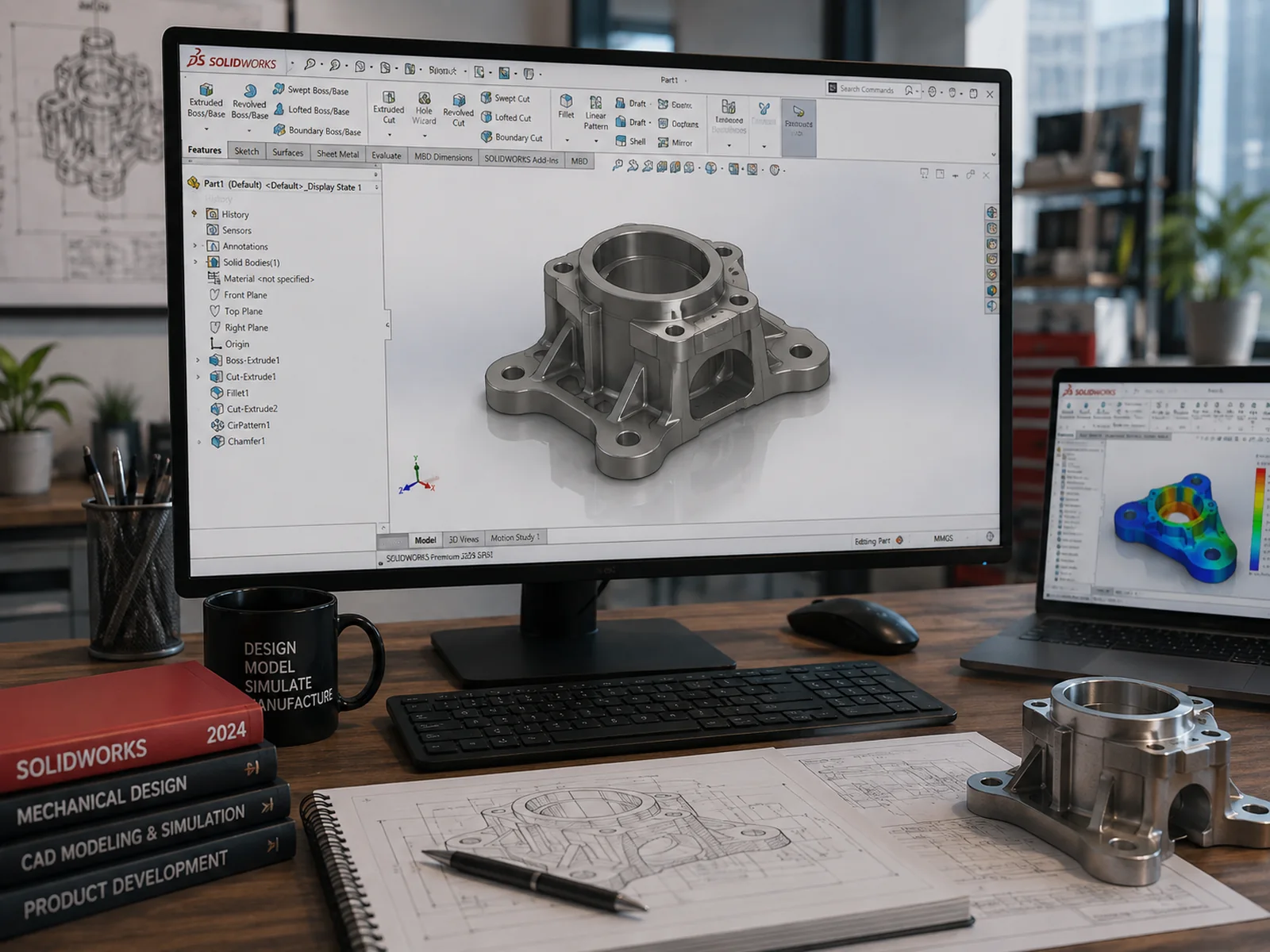Viewport: 1270px width, 952px height.
Task: Open the Evaluate ribbon tab
Action: coord(387,155)
